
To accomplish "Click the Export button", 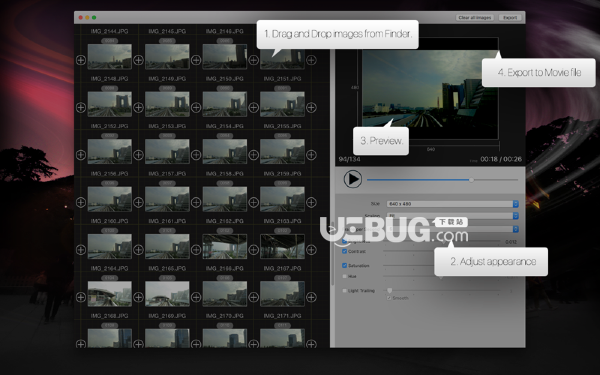I will point(510,18).
